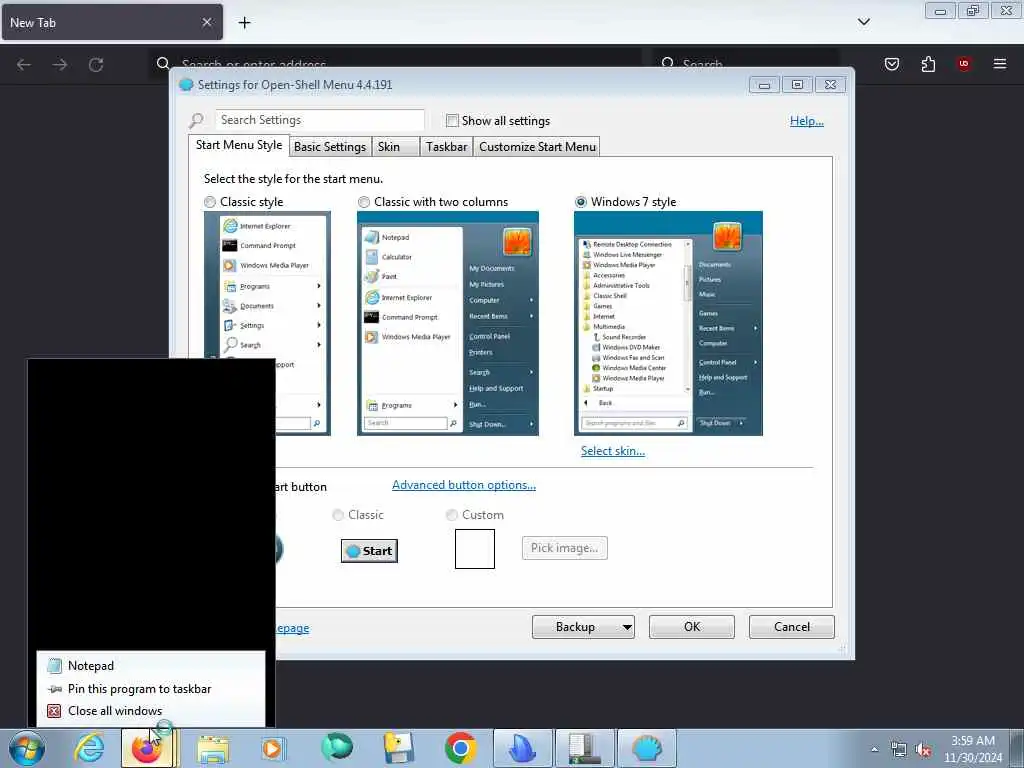Launch Internet Explorer from the taskbar

(89, 748)
